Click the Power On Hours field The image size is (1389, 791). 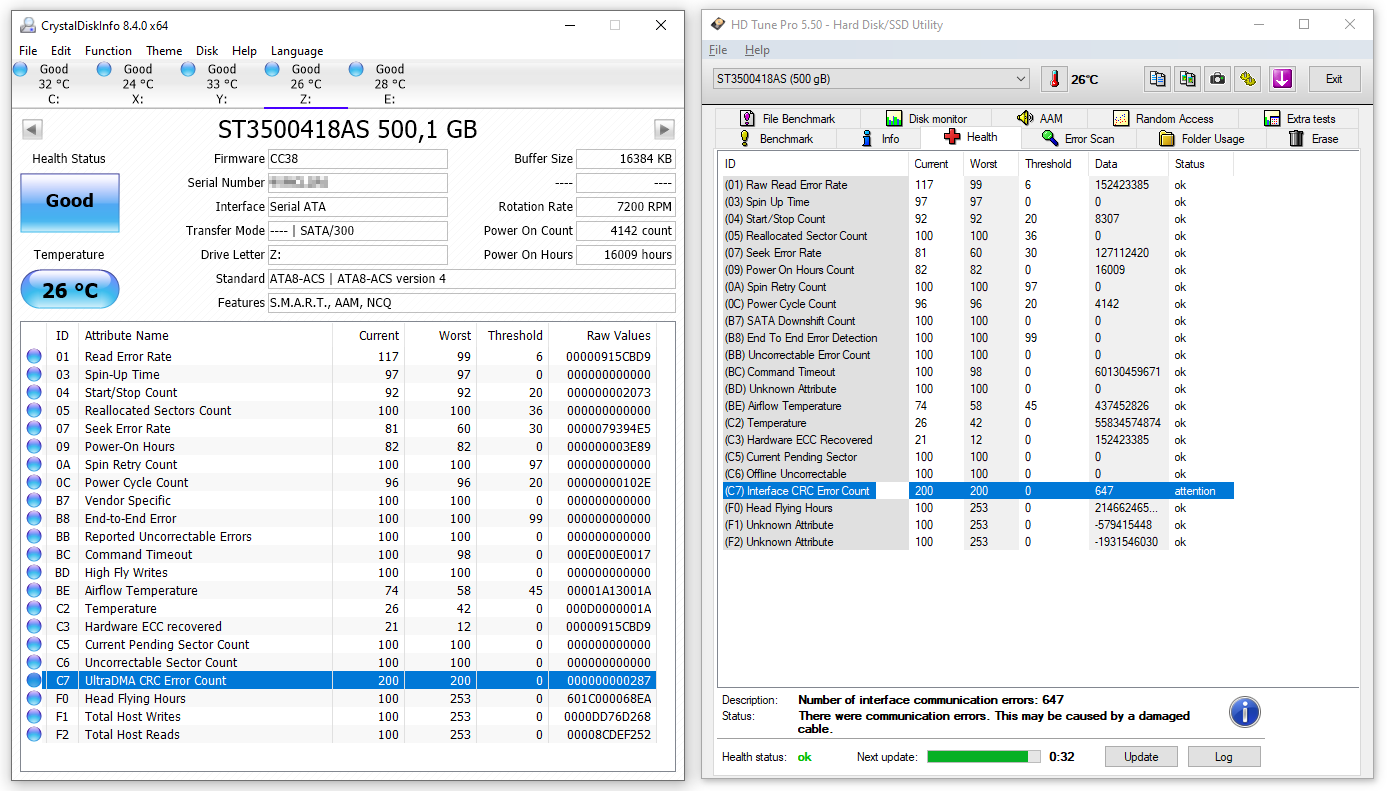(x=626, y=255)
